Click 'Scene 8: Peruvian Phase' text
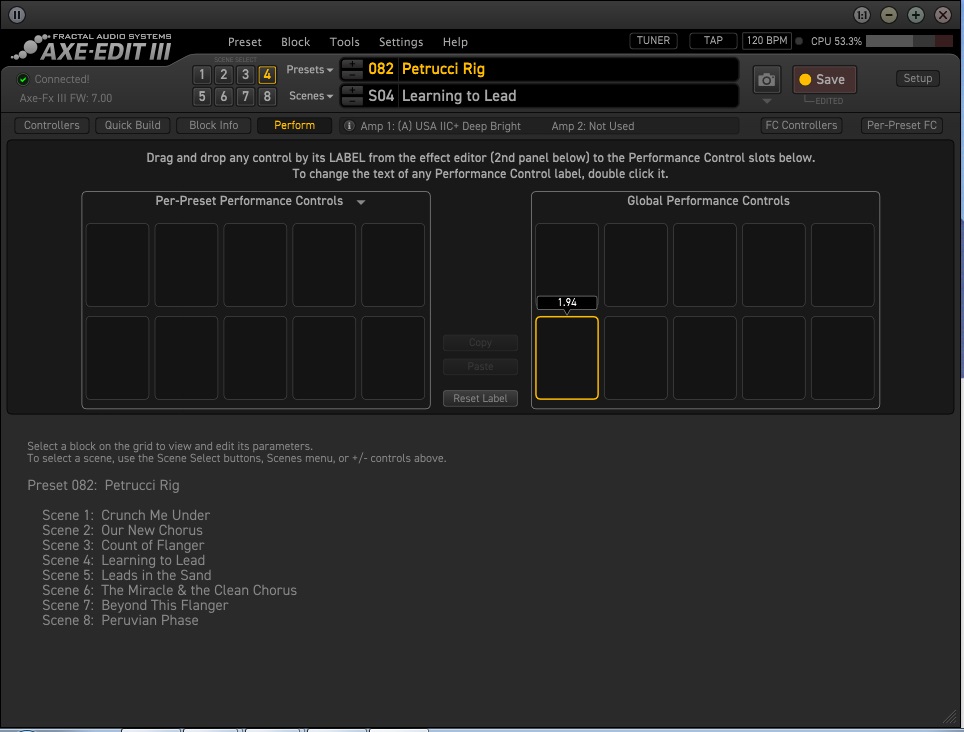 120,621
